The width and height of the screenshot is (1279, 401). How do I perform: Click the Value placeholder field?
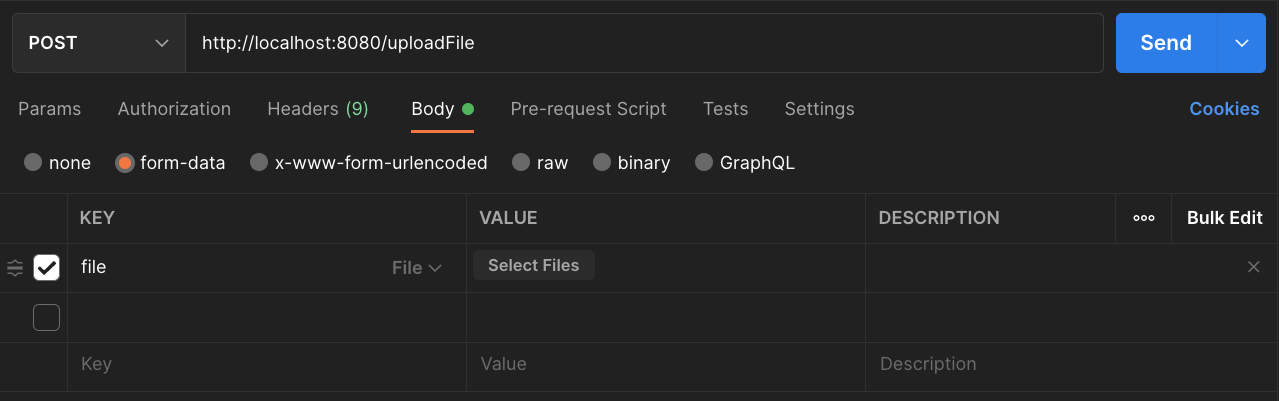[665, 365]
